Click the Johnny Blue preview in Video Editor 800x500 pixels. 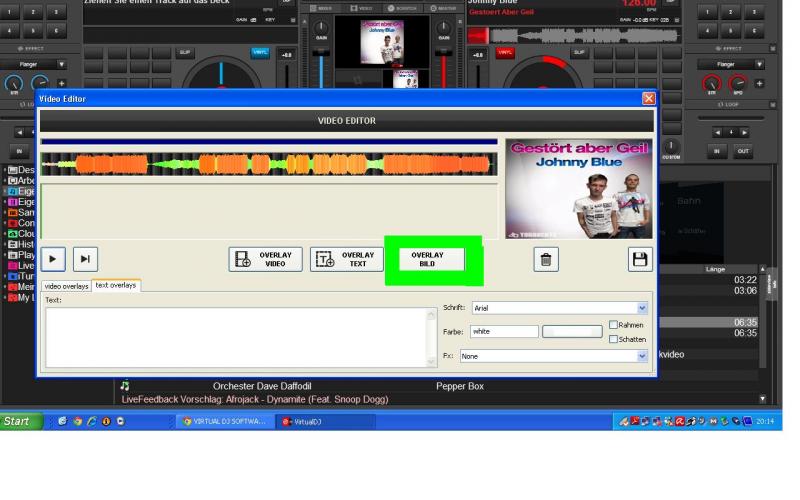pyautogui.click(x=579, y=189)
